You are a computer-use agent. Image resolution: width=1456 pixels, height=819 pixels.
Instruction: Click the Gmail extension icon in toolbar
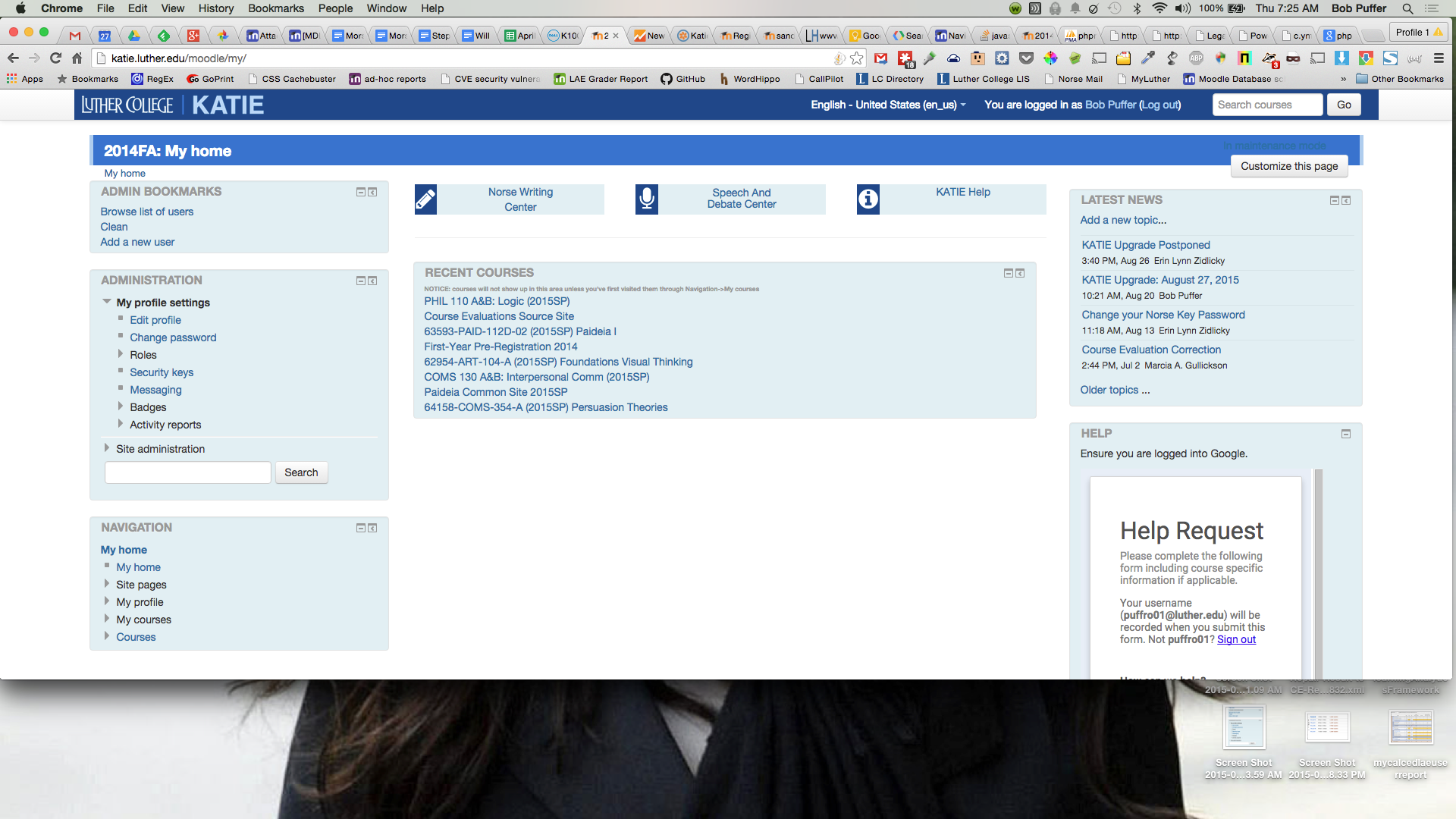881,58
